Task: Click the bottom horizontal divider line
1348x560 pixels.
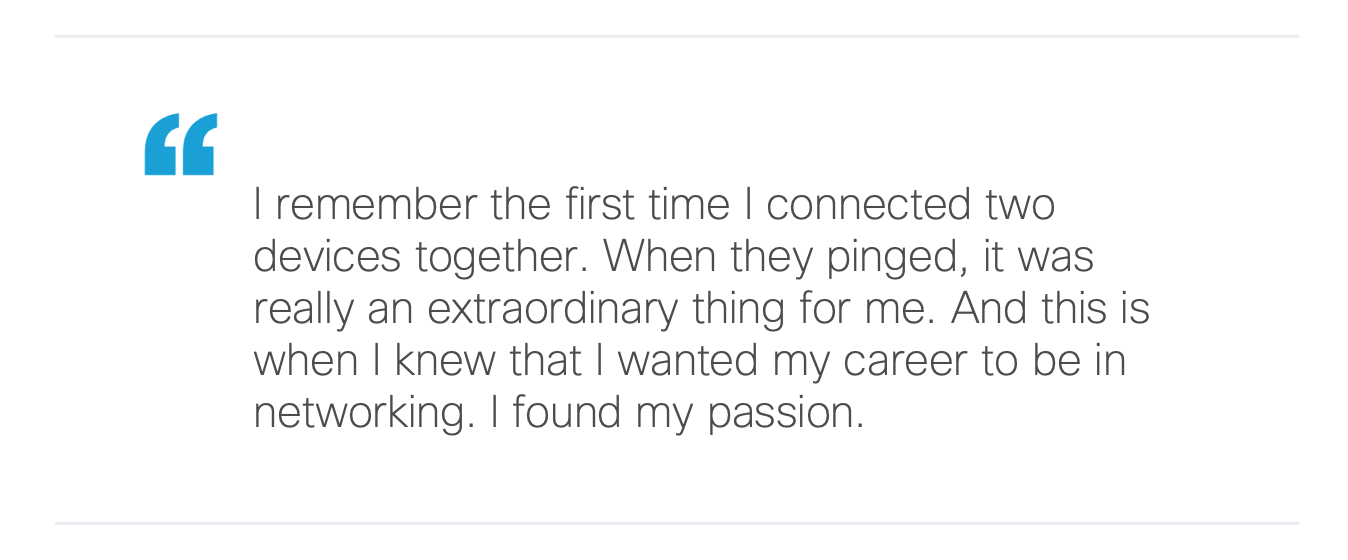Action: 676,523
